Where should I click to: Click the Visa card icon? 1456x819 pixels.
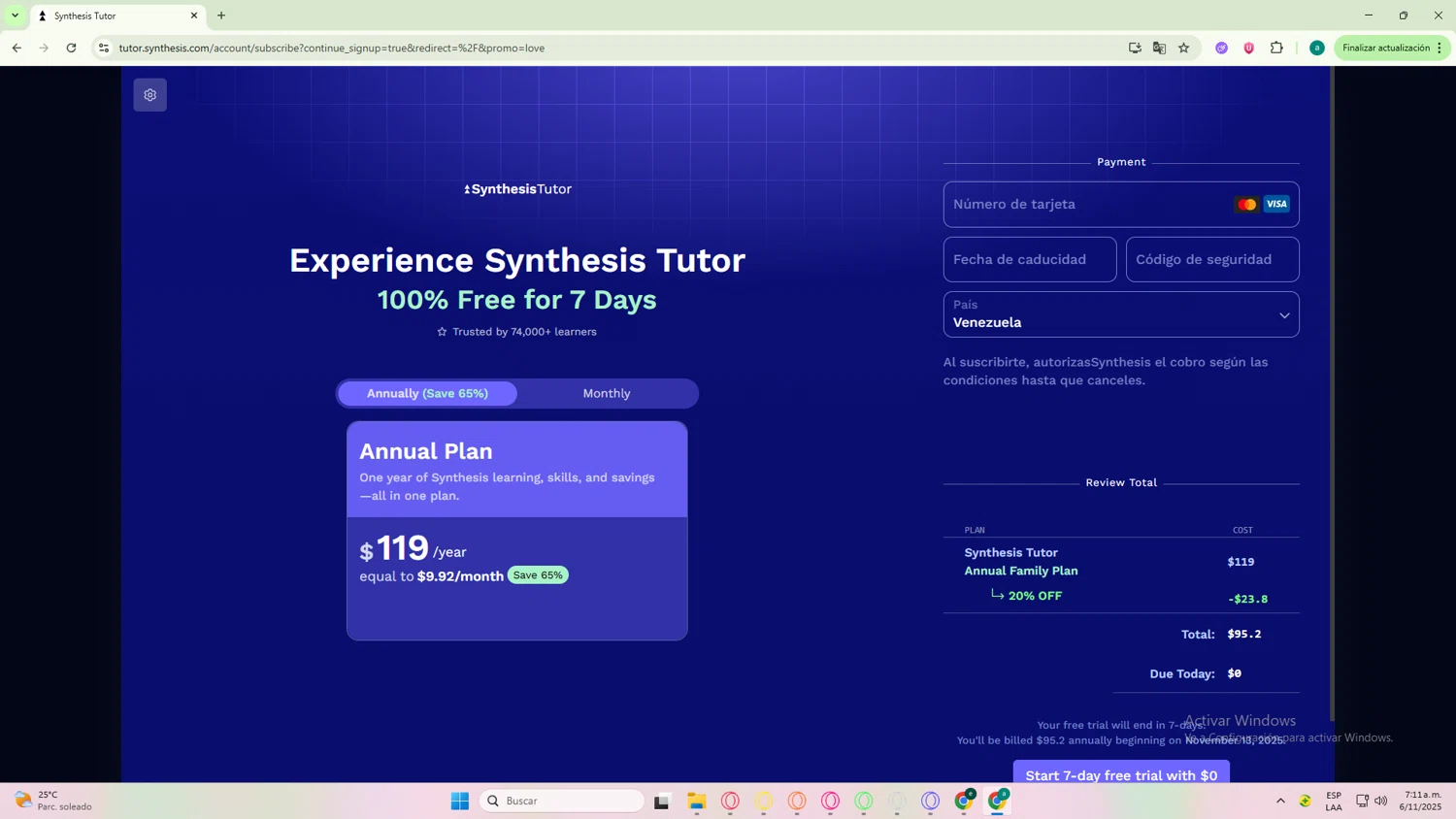[x=1276, y=205]
